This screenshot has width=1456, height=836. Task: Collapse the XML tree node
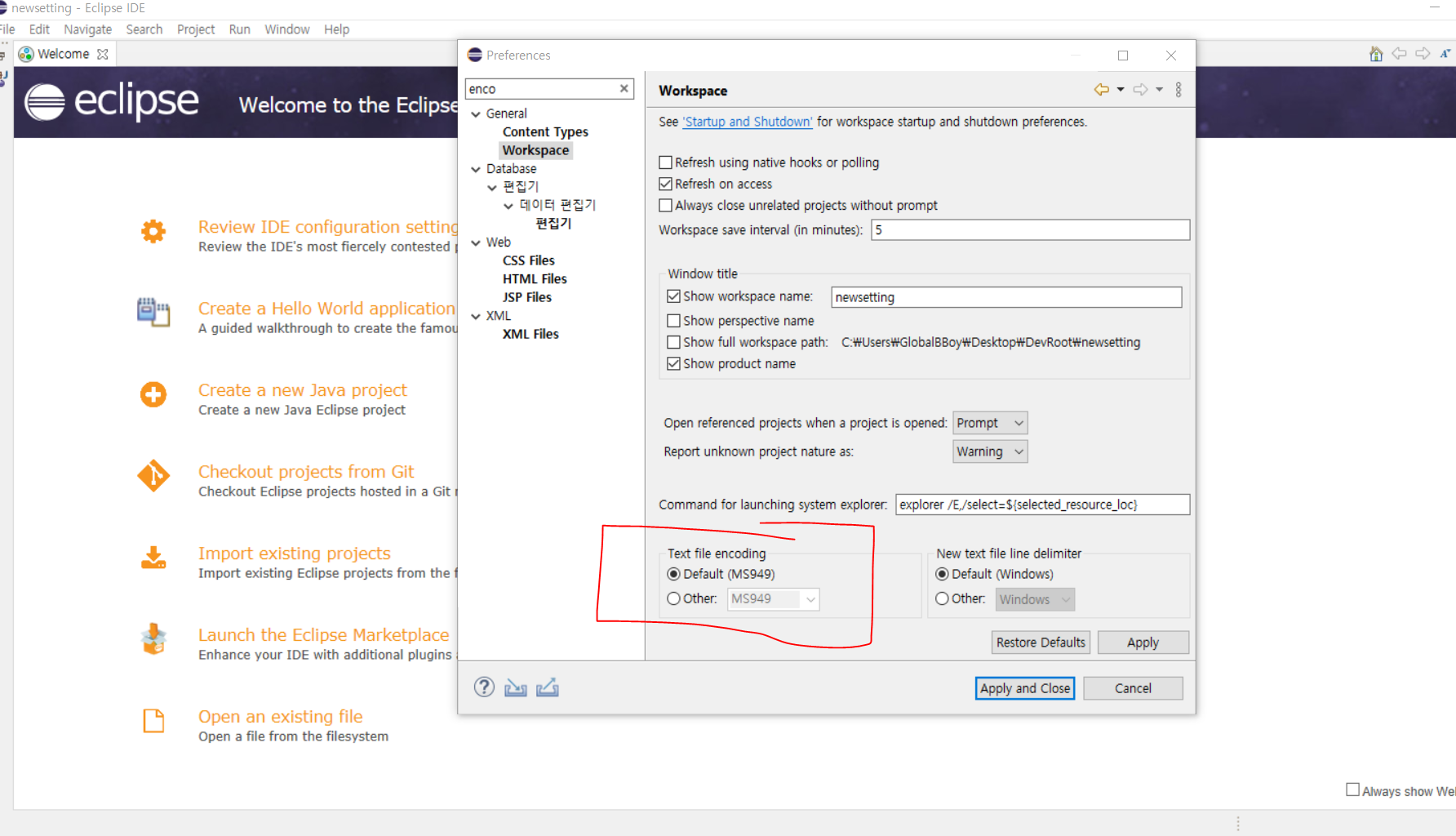tap(477, 316)
